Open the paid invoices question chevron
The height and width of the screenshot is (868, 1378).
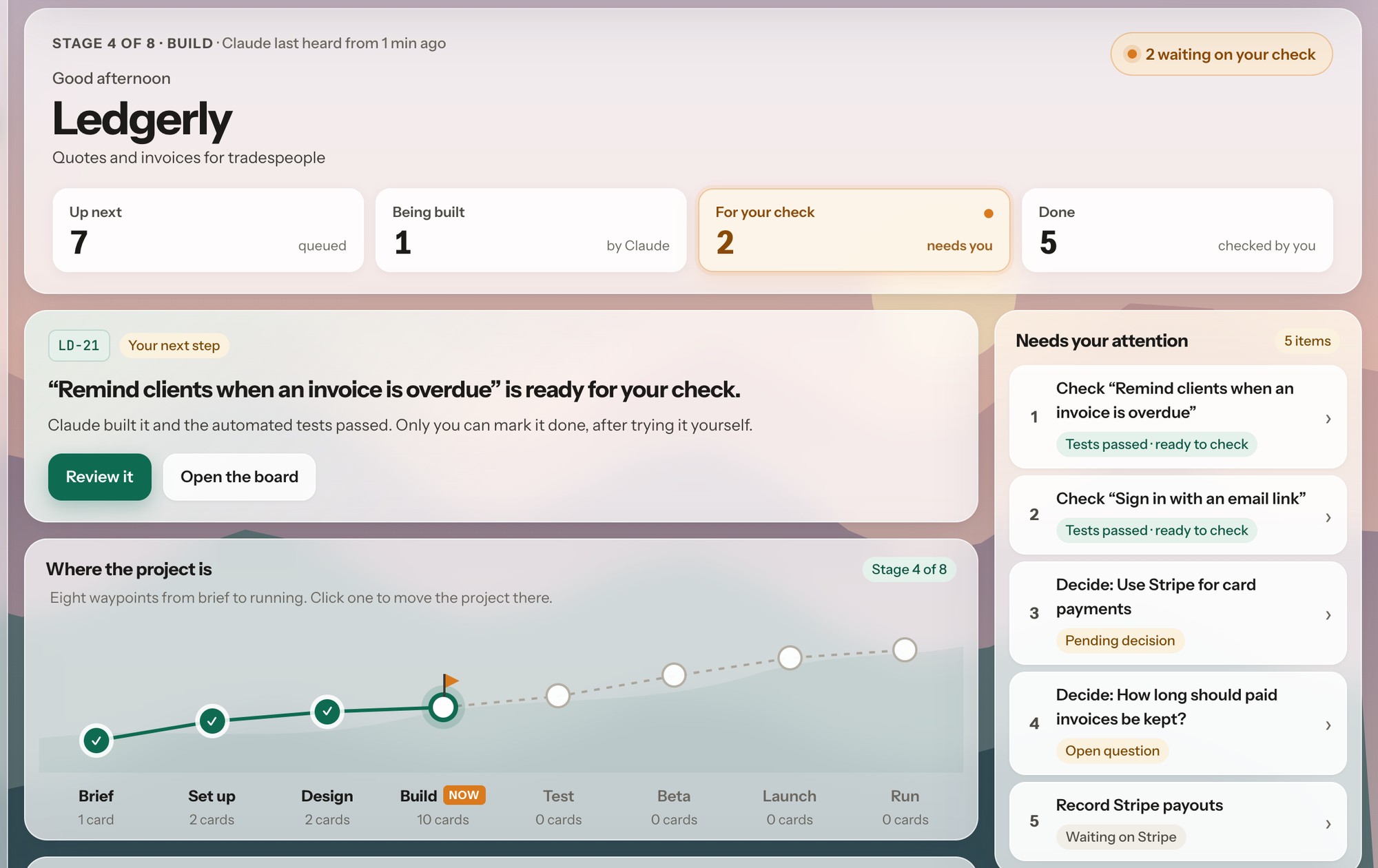point(1328,725)
